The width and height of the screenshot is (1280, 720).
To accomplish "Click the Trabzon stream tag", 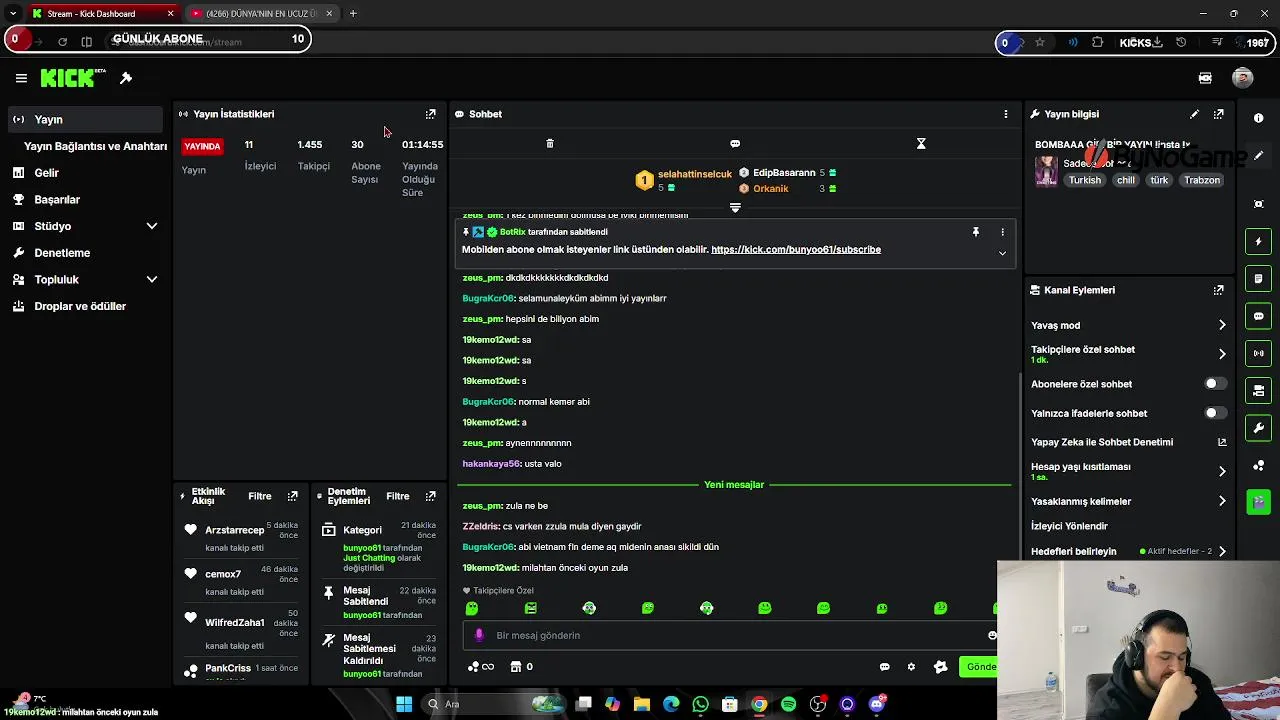I will point(1202,180).
